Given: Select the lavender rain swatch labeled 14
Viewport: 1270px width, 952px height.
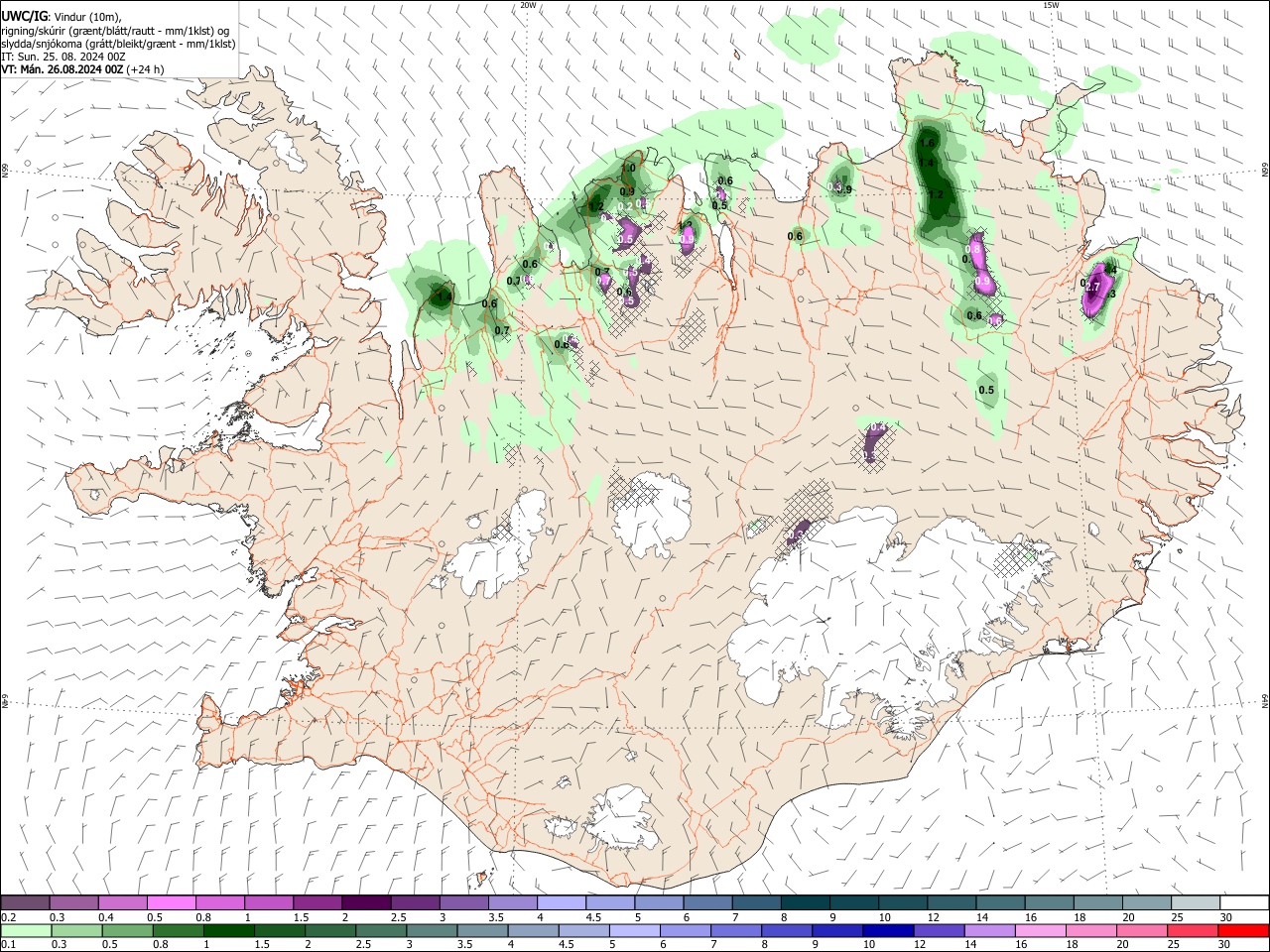Looking at the screenshot, I should click(989, 930).
